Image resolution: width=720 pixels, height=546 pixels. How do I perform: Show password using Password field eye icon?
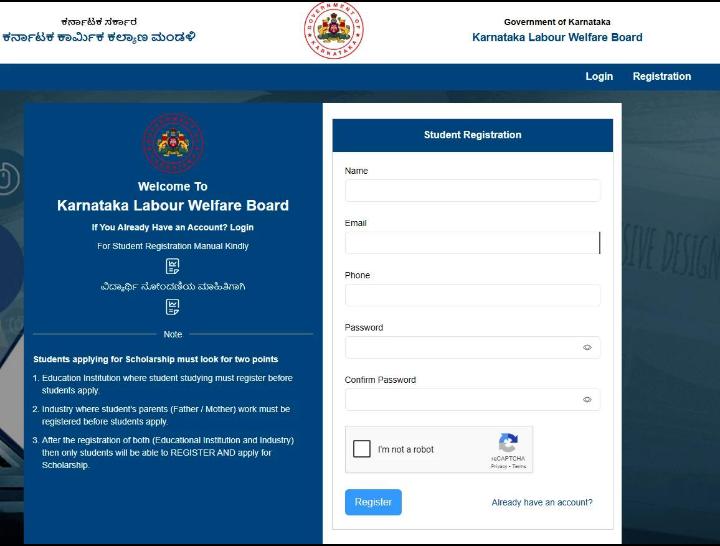pyautogui.click(x=587, y=348)
